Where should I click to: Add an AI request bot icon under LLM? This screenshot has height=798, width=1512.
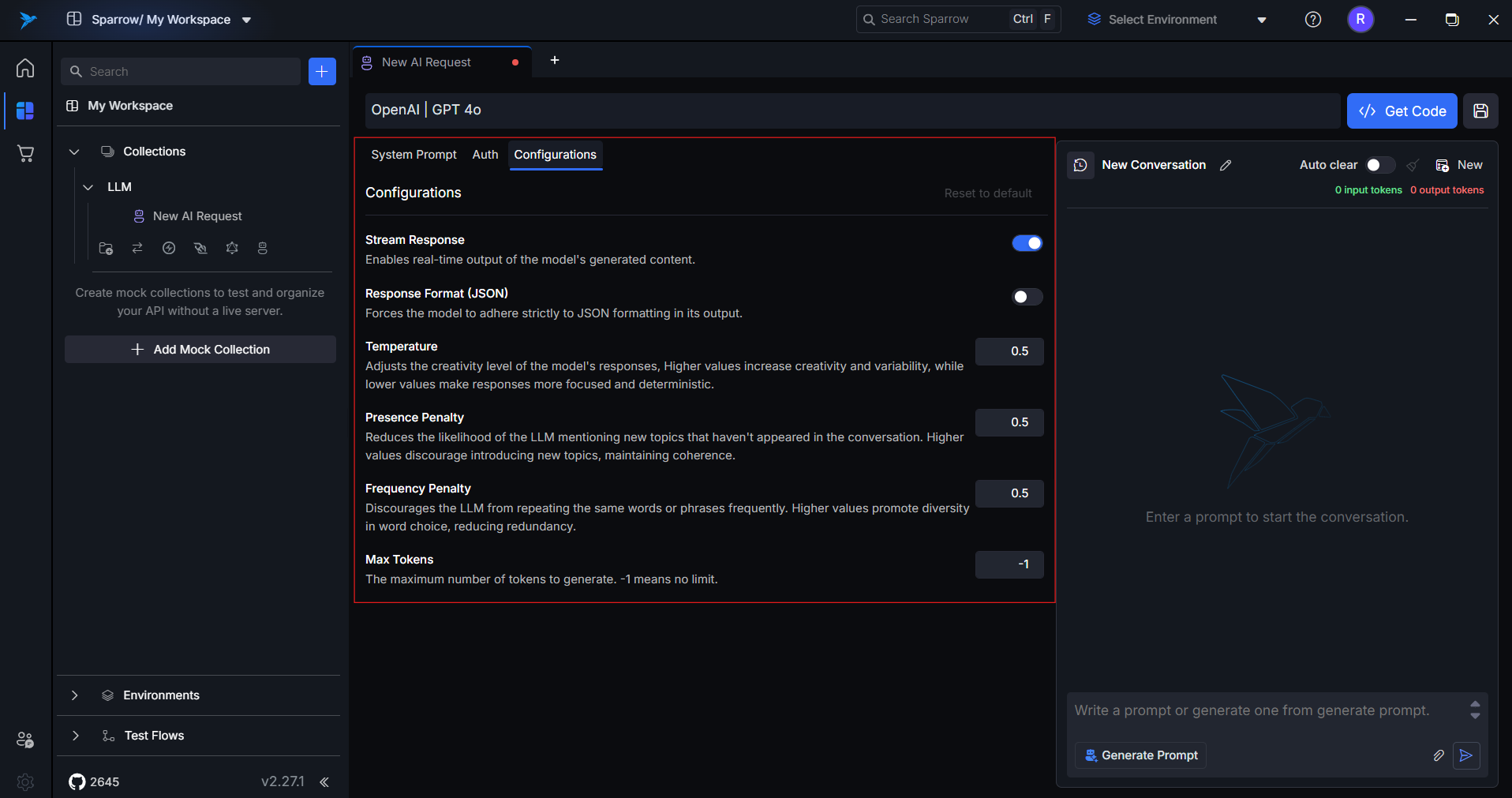click(x=263, y=248)
